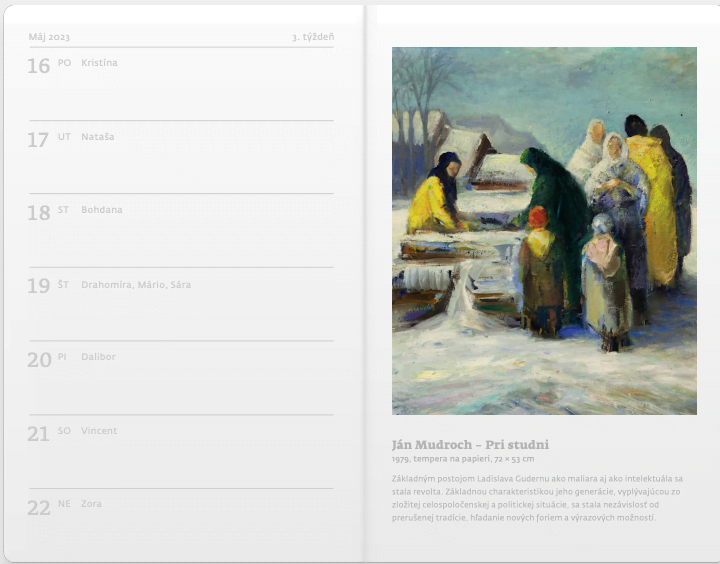Select Sunday 22 Zora entry
The width and height of the screenshot is (720, 564).
tap(181, 524)
